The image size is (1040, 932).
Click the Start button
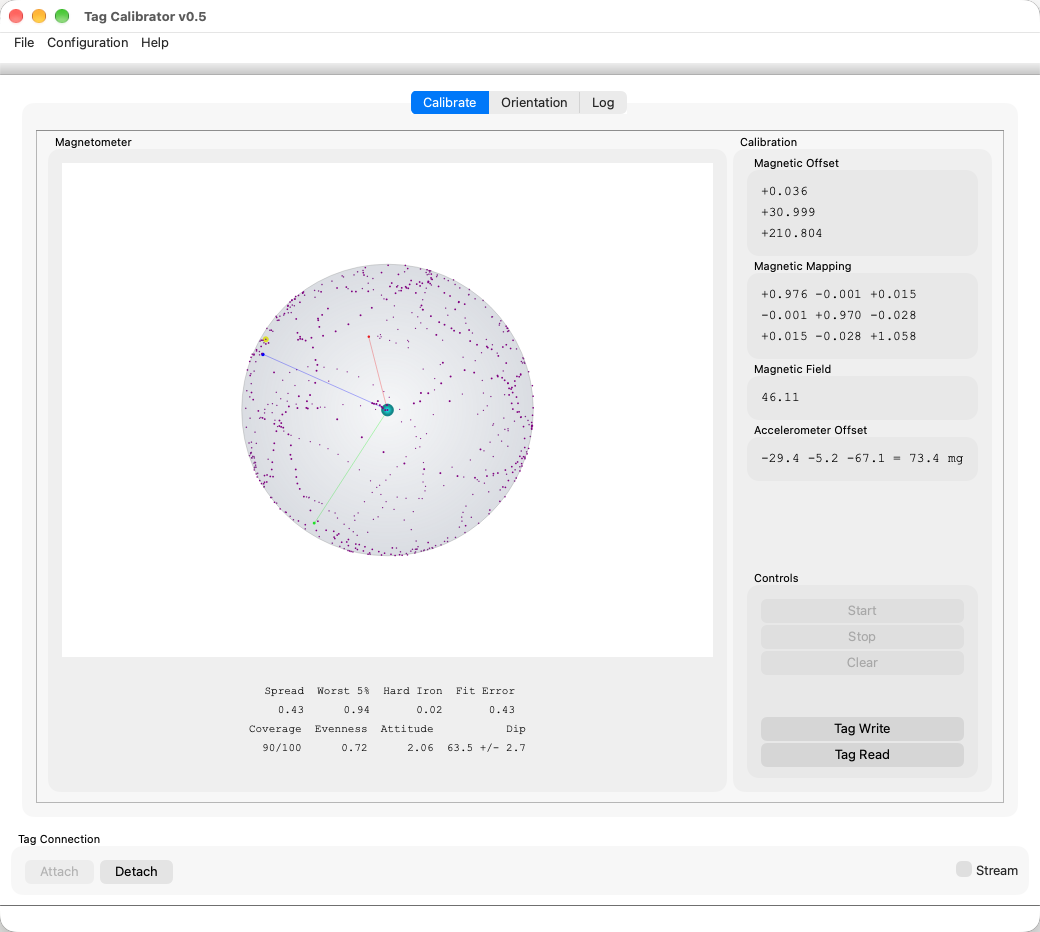click(862, 611)
